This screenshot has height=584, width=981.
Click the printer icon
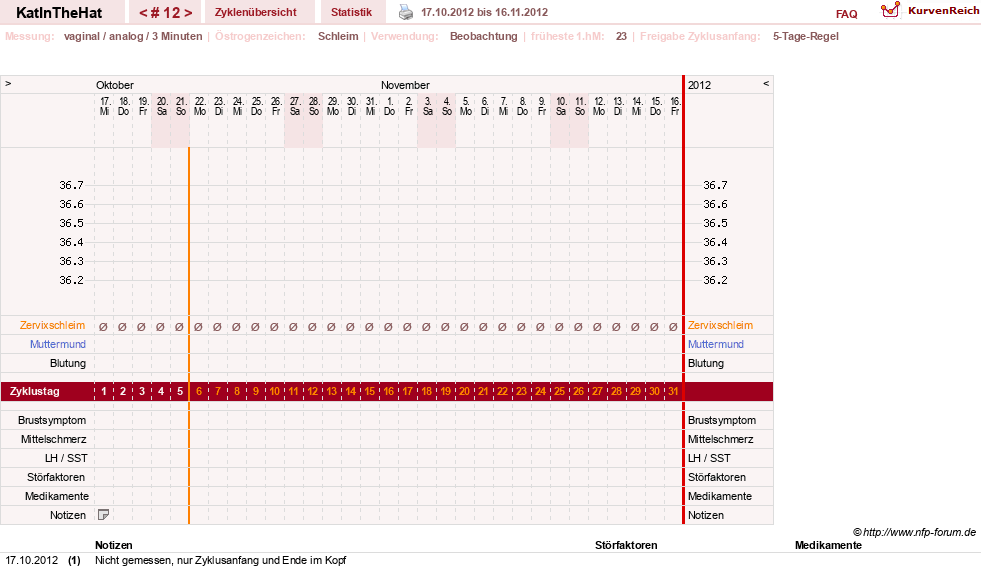406,12
